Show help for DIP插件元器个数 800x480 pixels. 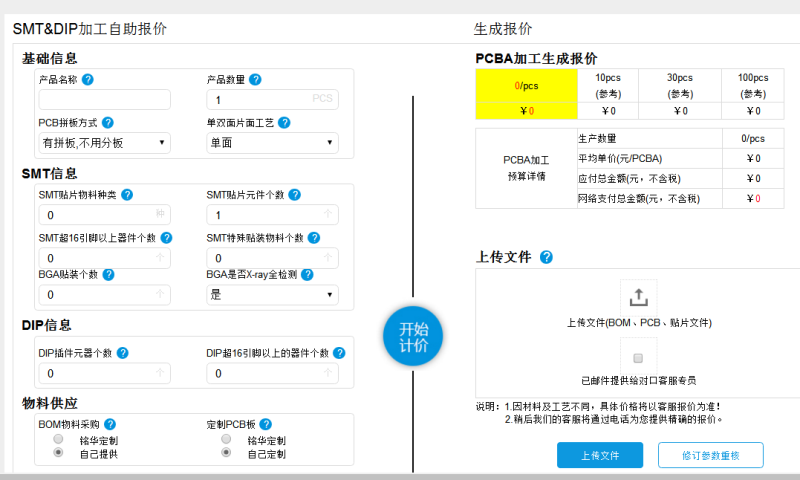tap(122, 353)
